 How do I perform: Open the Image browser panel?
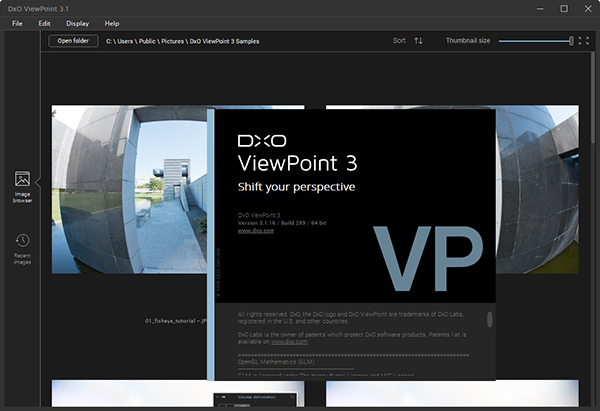(x=22, y=187)
